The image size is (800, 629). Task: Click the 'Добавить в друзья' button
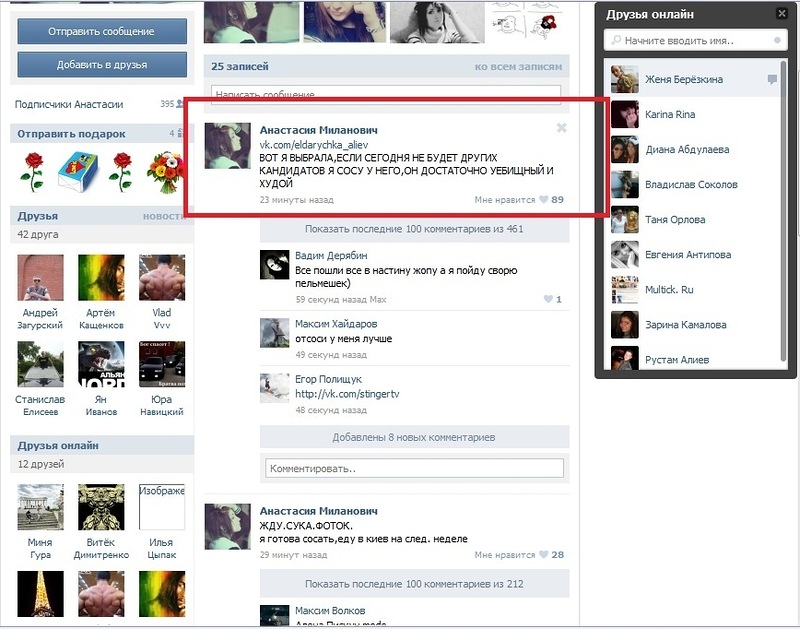(x=102, y=65)
